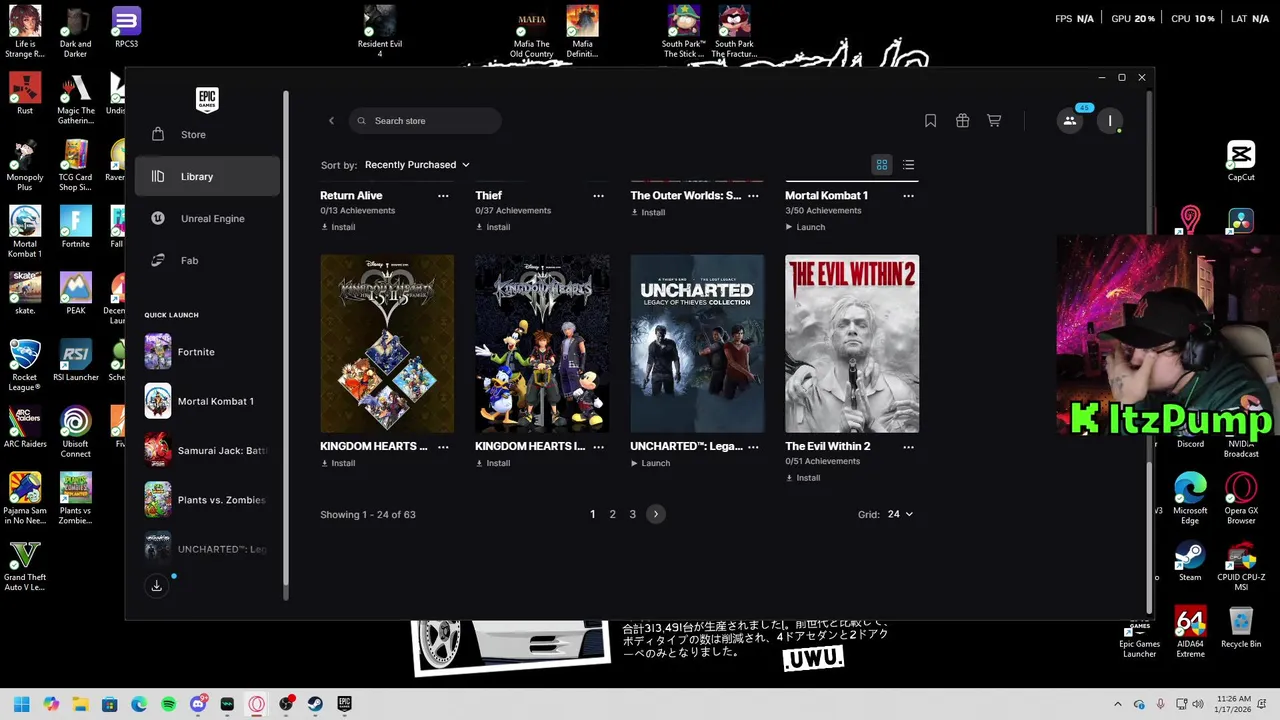The width and height of the screenshot is (1280, 720).
Task: Open options menu for The Evil Within 2
Action: pos(908,447)
